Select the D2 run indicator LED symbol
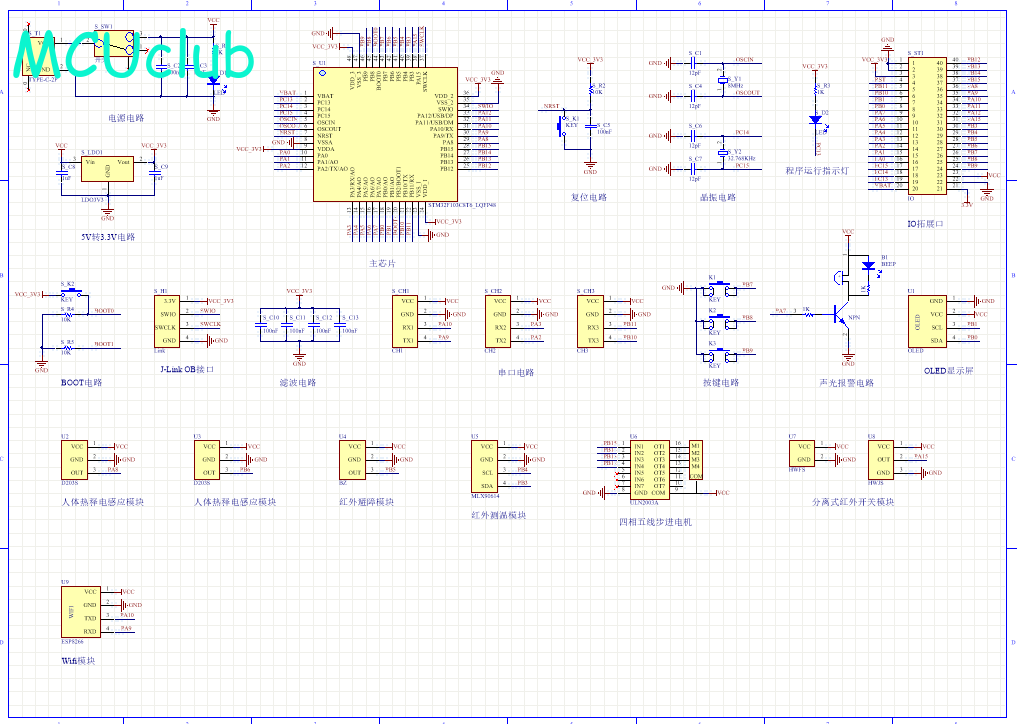Image resolution: width=1017 pixels, height=724 pixels. click(816, 120)
